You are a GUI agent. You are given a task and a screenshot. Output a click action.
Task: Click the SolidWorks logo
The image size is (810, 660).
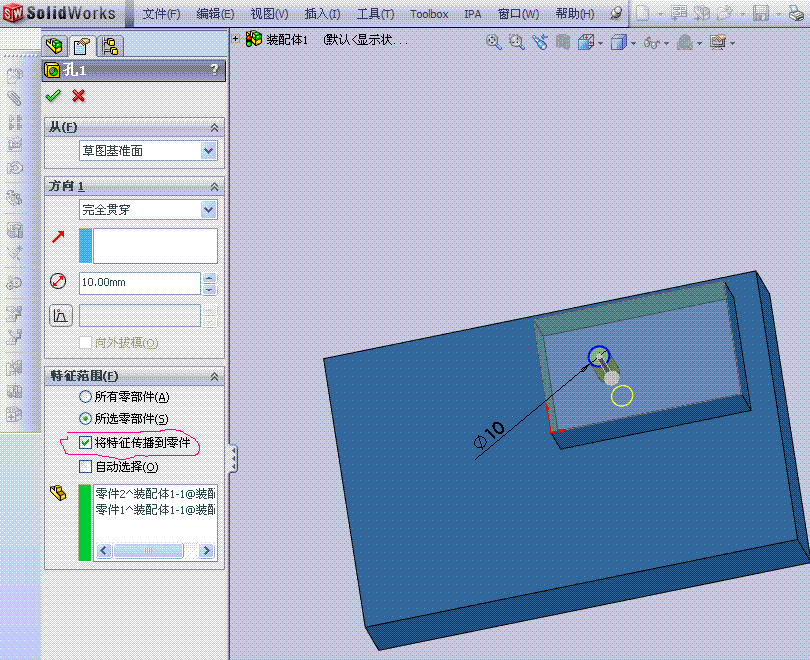pyautogui.click(x=60, y=13)
